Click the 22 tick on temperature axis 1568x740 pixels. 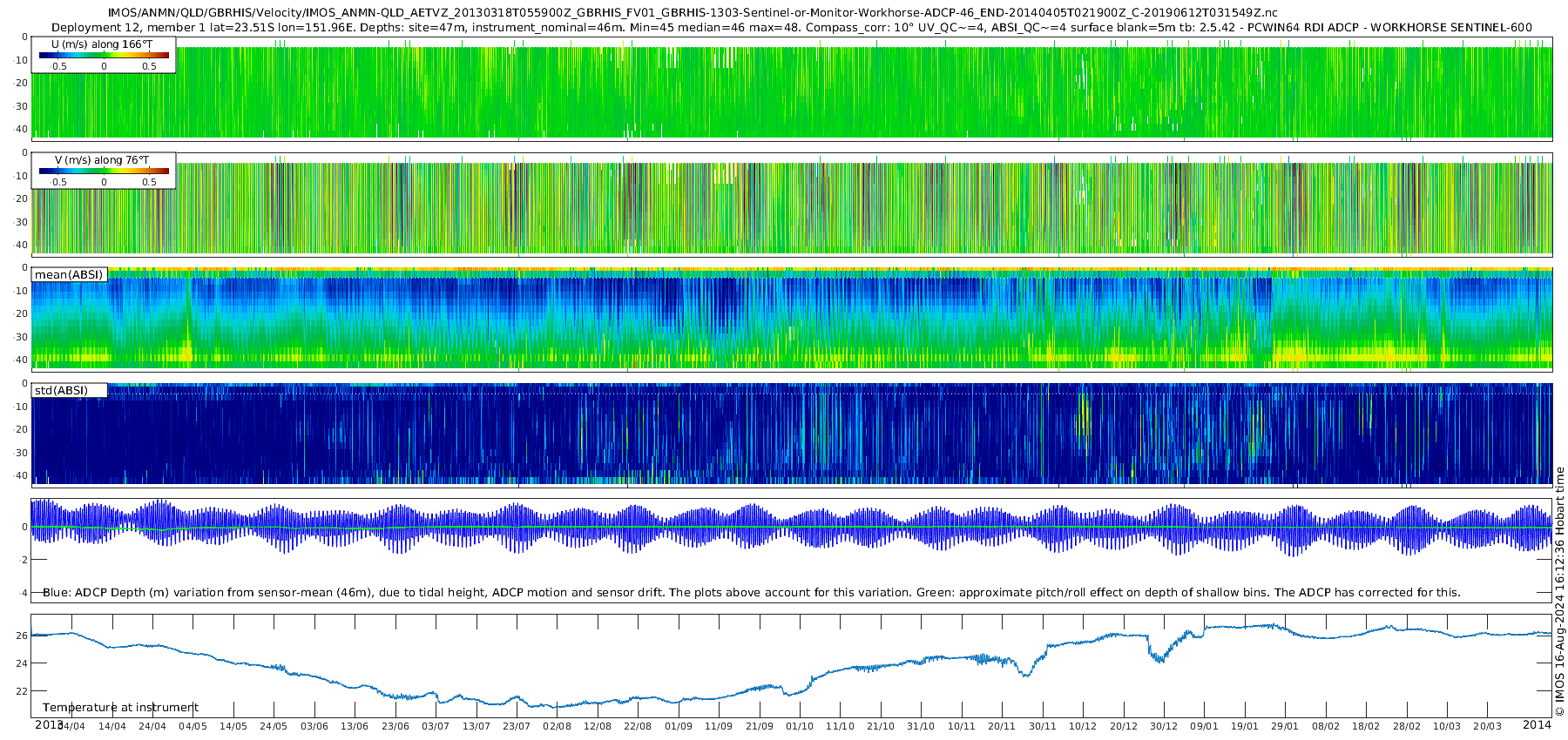pyautogui.click(x=22, y=691)
